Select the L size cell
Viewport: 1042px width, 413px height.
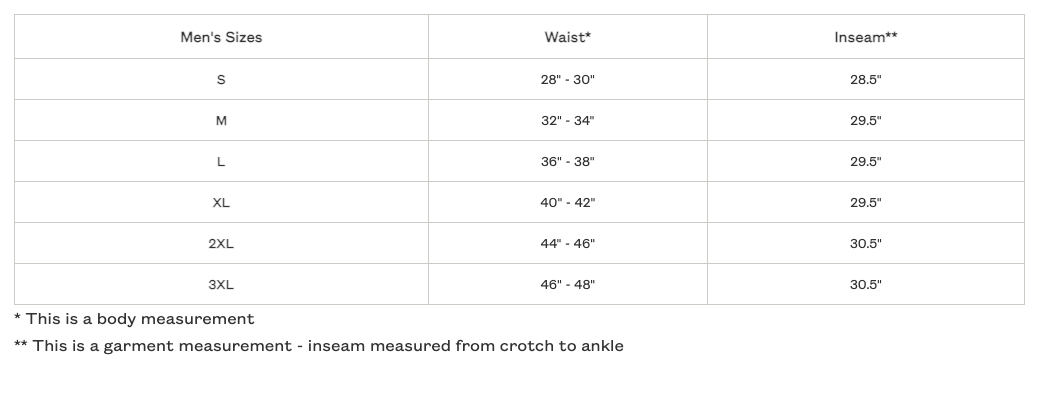pyautogui.click(x=221, y=162)
